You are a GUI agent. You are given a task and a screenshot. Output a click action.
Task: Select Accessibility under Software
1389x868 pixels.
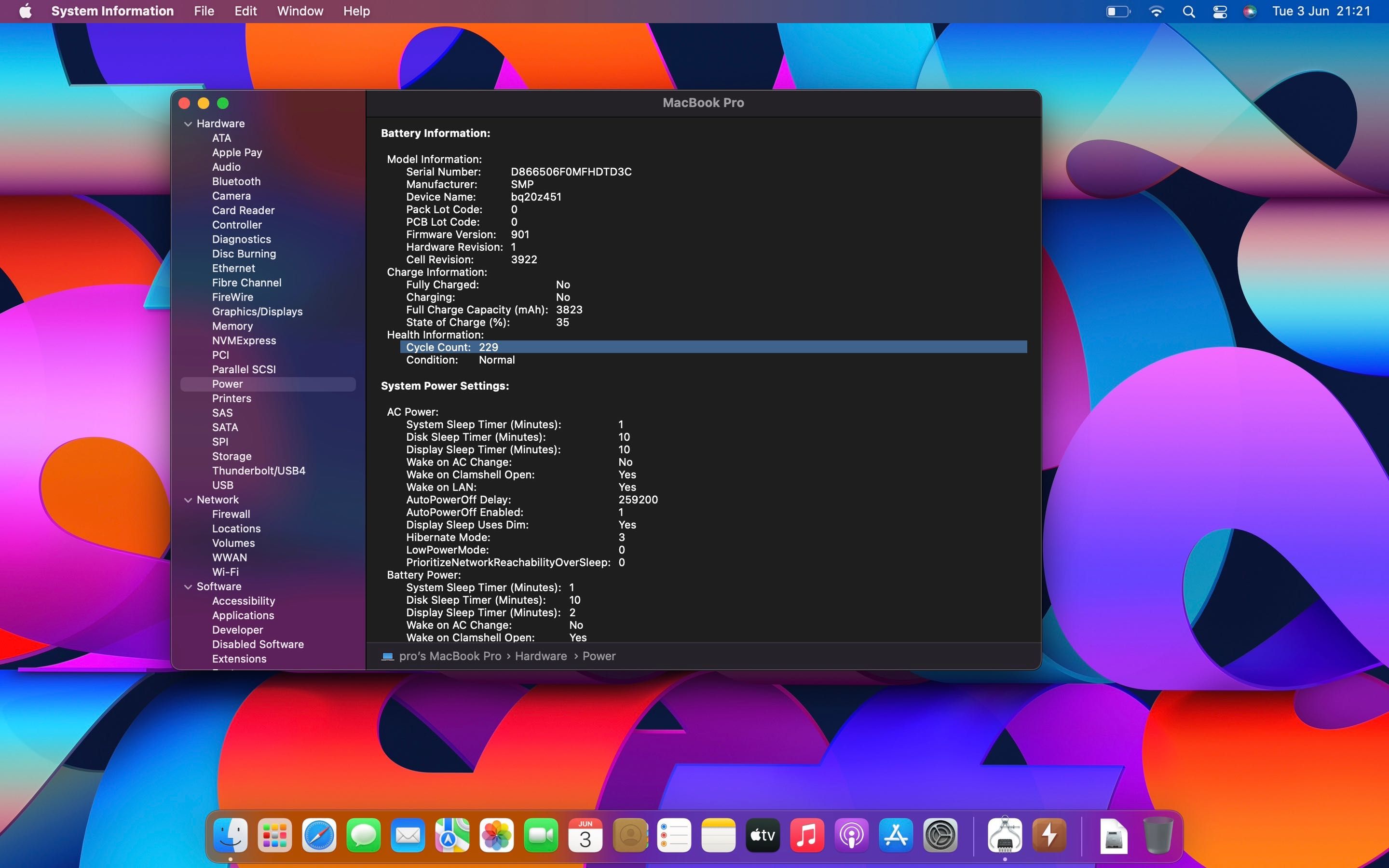tap(244, 601)
